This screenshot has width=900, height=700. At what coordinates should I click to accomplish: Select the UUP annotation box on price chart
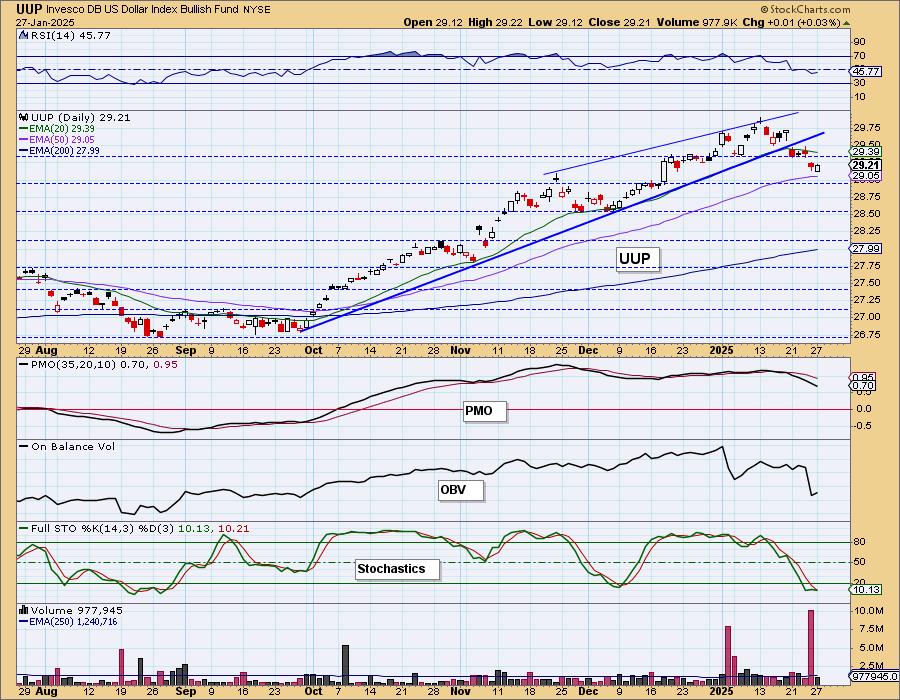638,259
